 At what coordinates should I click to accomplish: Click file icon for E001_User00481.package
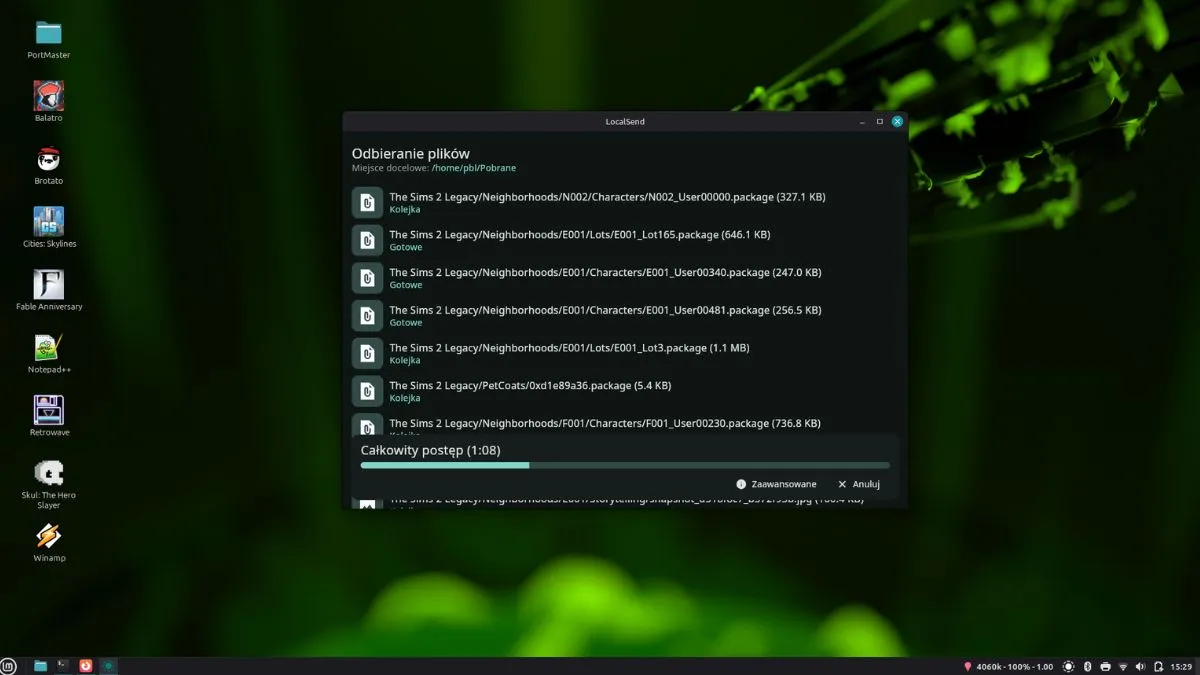click(367, 316)
